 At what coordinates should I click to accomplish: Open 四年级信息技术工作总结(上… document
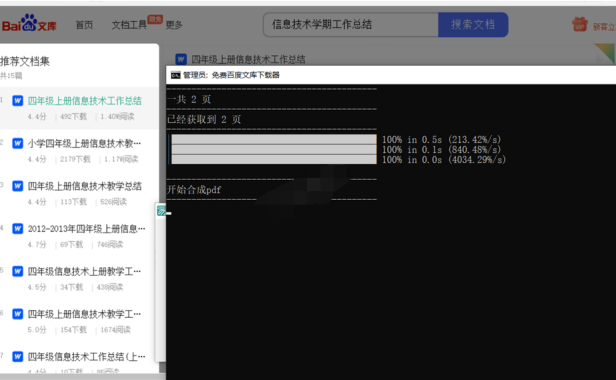86,357
